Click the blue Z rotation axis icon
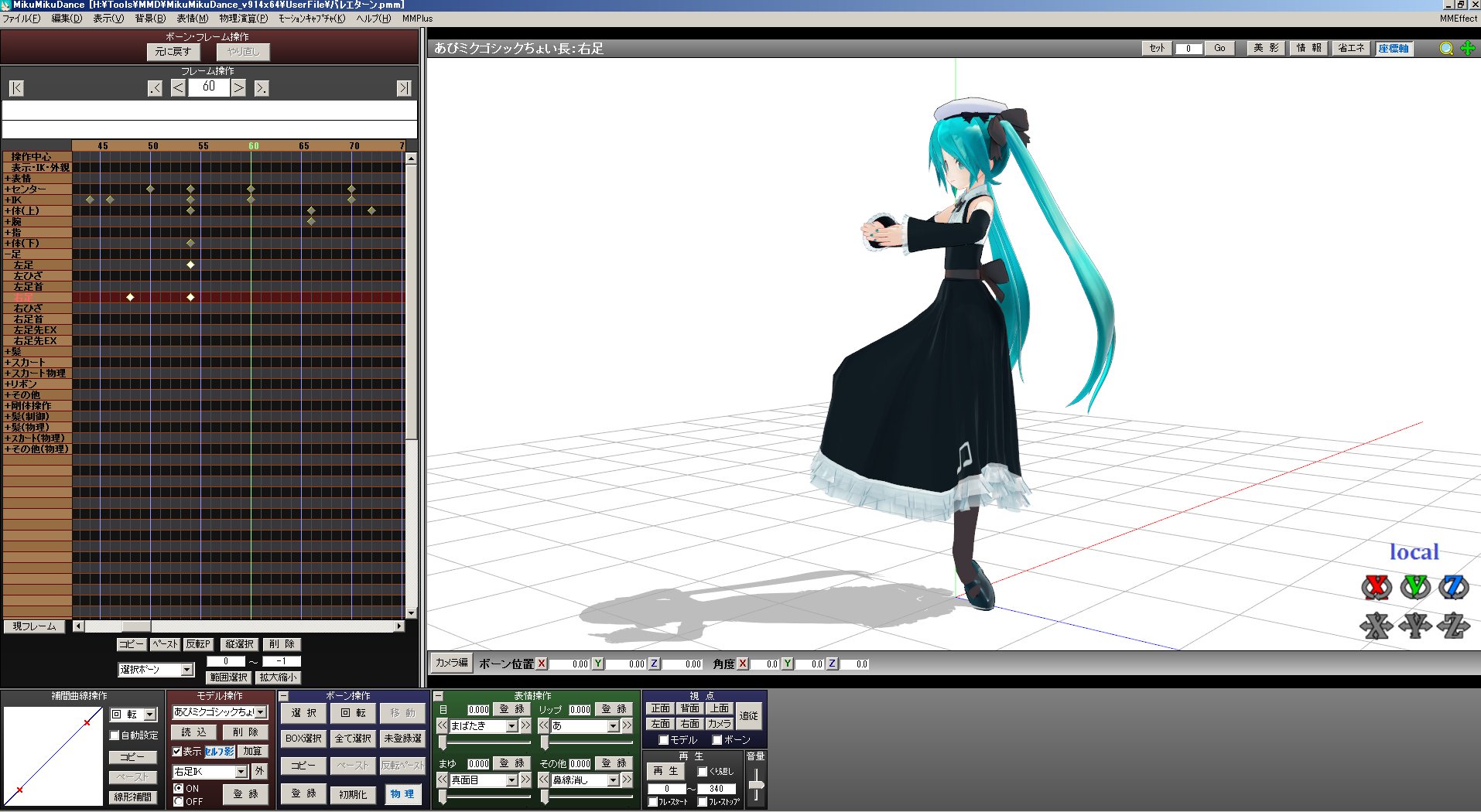 tap(1454, 587)
